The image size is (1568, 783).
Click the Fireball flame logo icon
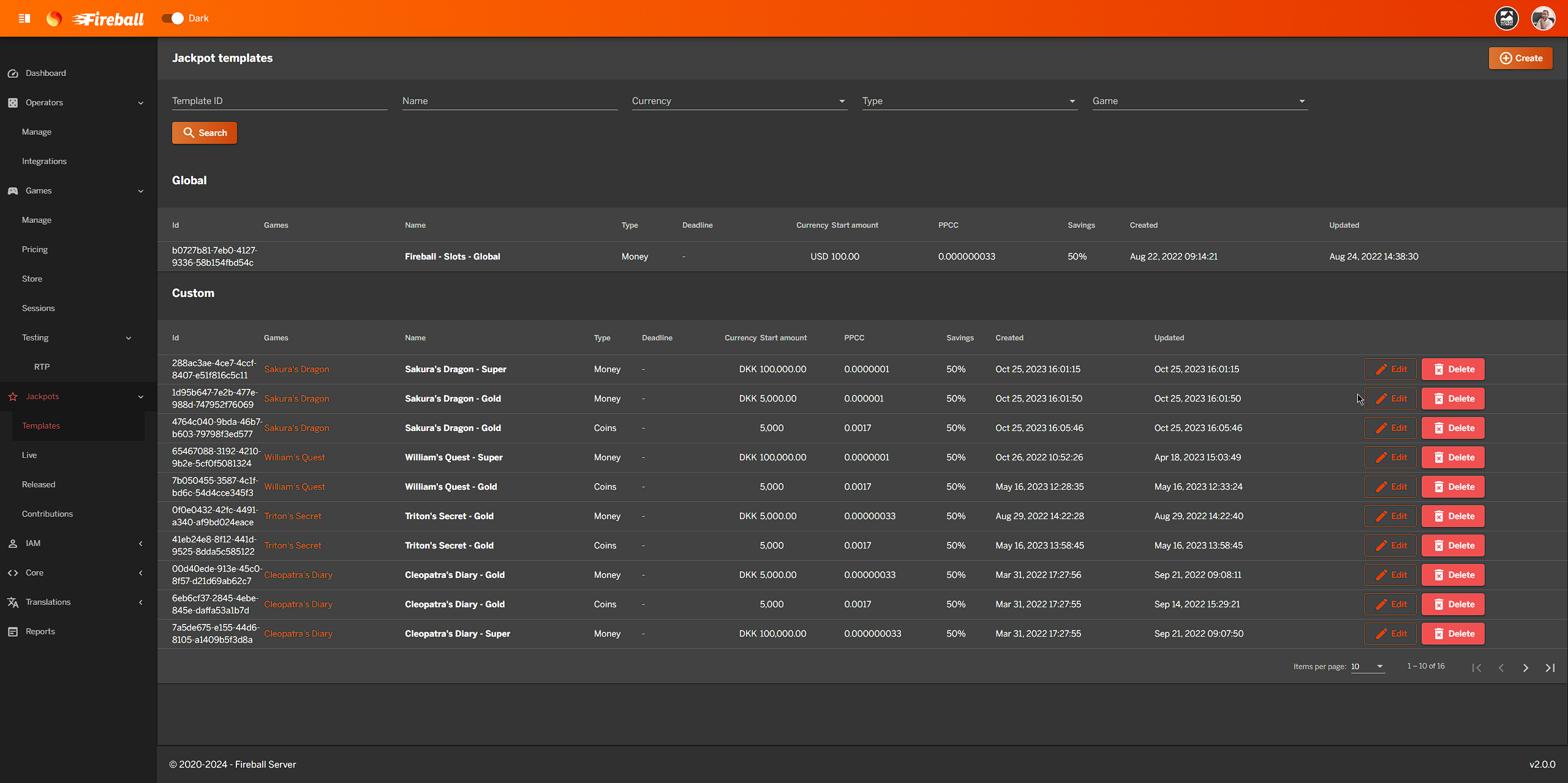pos(54,18)
